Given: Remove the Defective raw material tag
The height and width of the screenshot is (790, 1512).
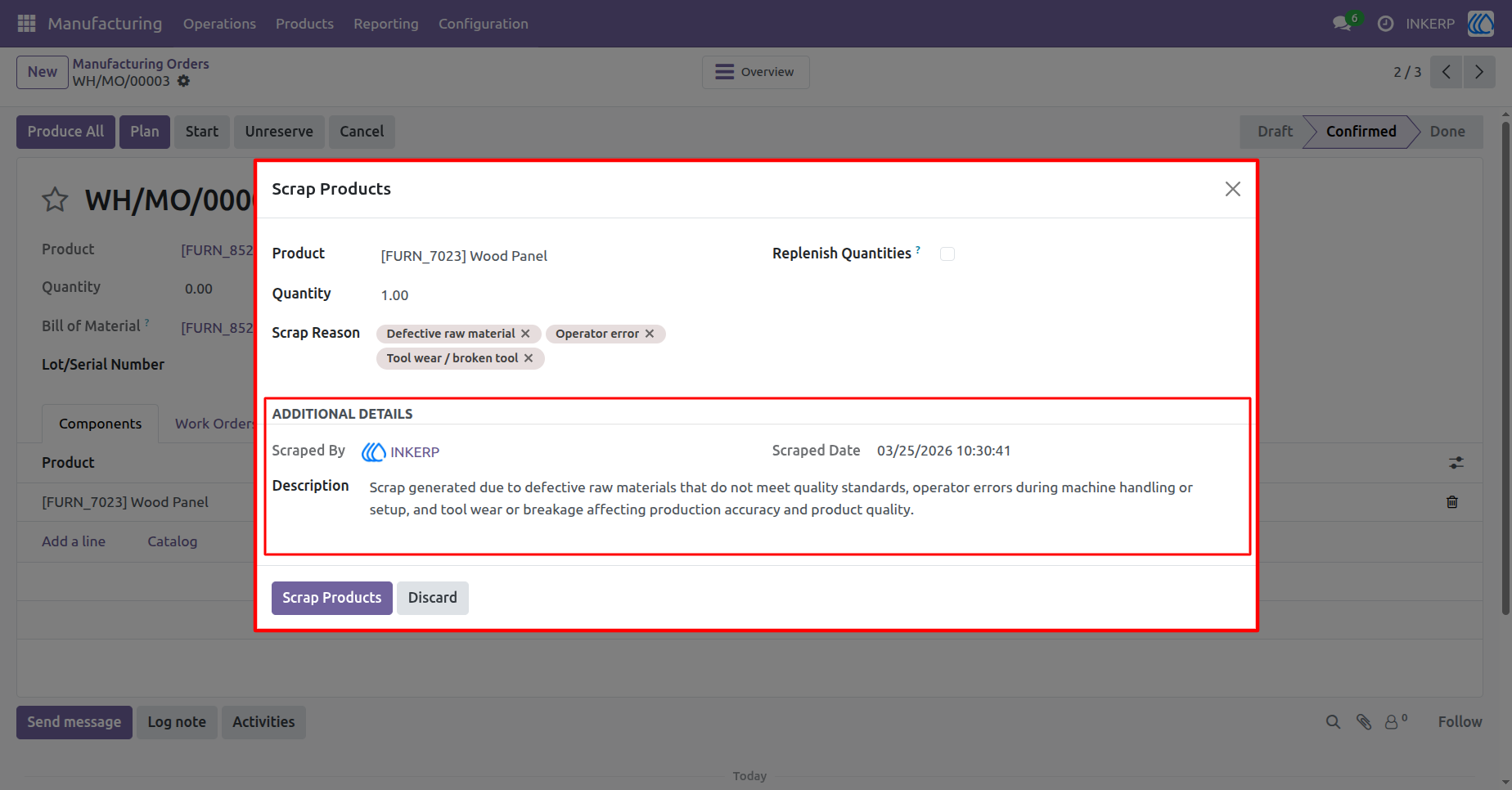Looking at the screenshot, I should pos(525,334).
